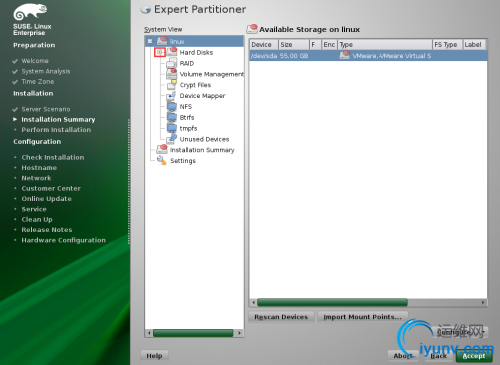Click the storage table horizontal scrollbar thumb
Screen dimensions: 500x365
click(332, 302)
